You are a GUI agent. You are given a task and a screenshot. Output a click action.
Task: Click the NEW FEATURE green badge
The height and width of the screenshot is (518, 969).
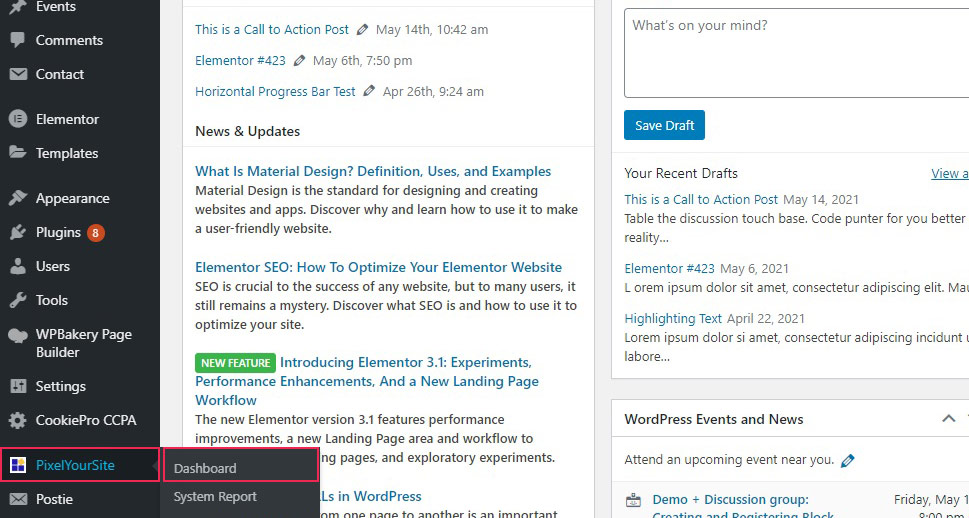pos(235,363)
